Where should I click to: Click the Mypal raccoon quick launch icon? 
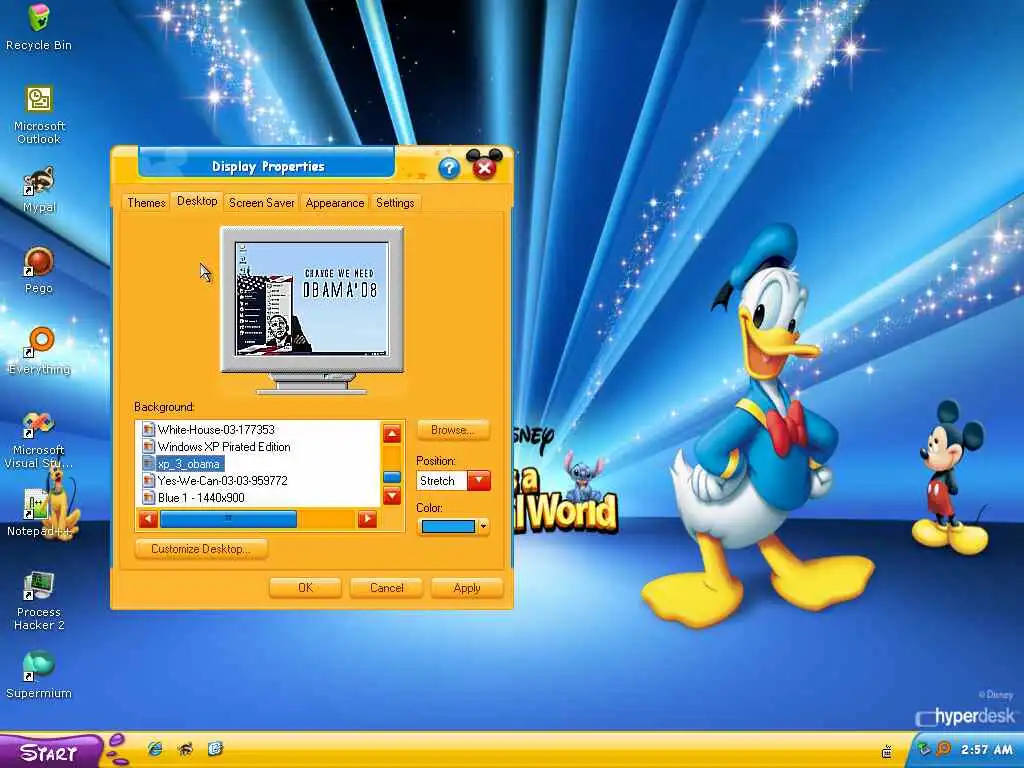pos(185,748)
